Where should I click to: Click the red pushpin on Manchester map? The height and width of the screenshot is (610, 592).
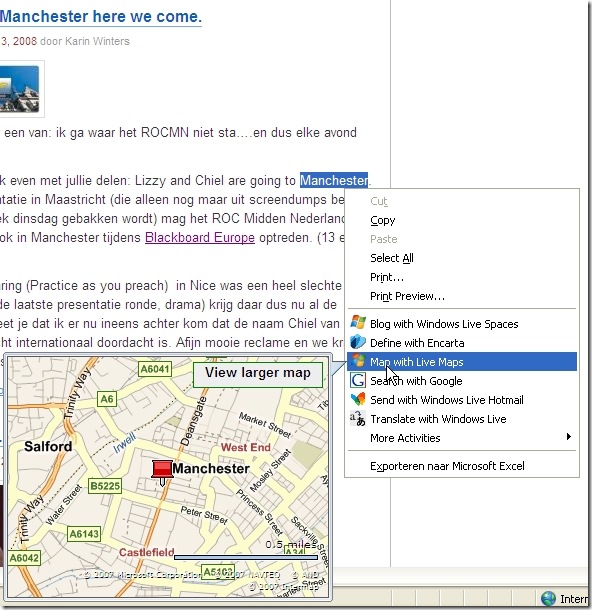[x=162, y=472]
